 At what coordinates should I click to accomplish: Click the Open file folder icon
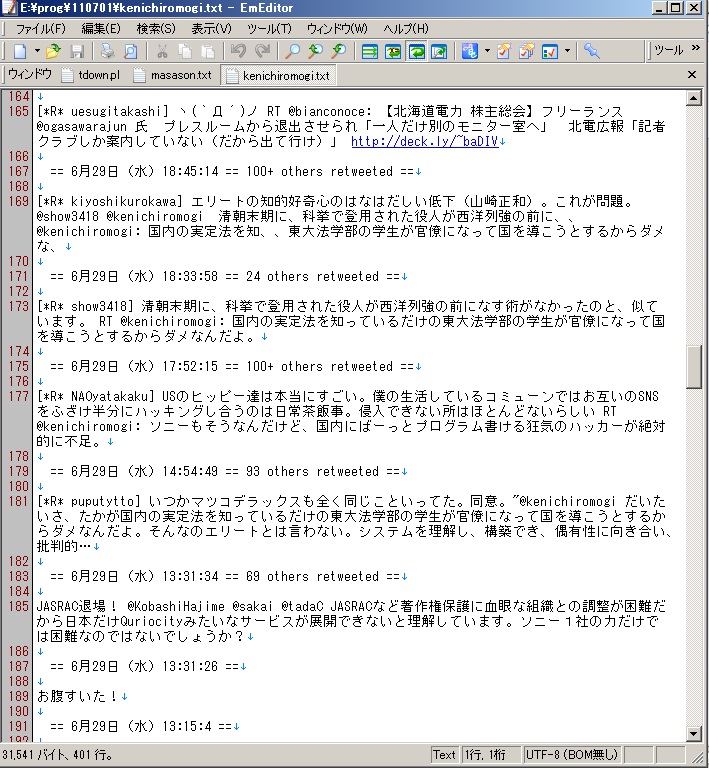tap(53, 51)
